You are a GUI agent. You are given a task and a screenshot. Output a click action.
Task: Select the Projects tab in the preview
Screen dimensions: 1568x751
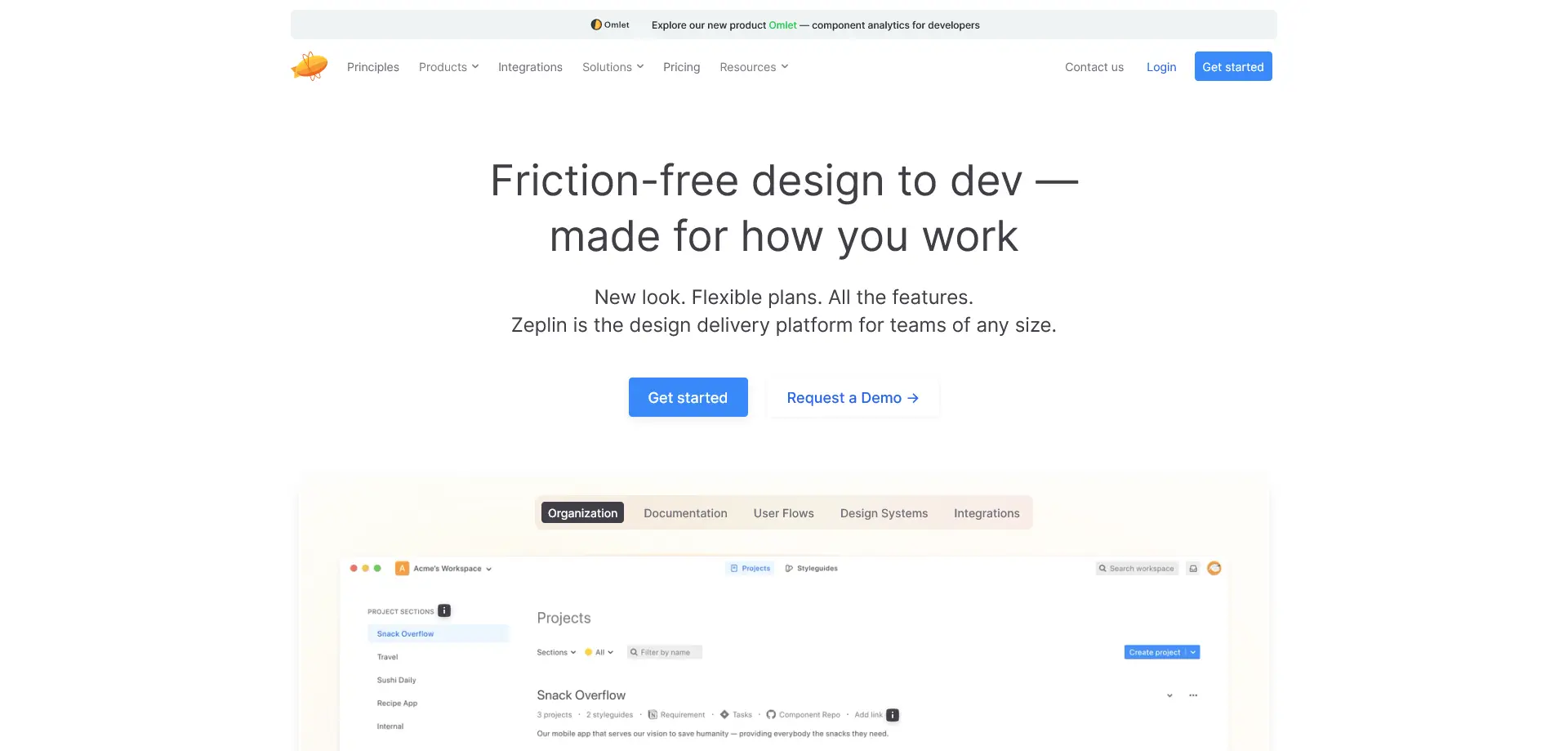click(750, 569)
